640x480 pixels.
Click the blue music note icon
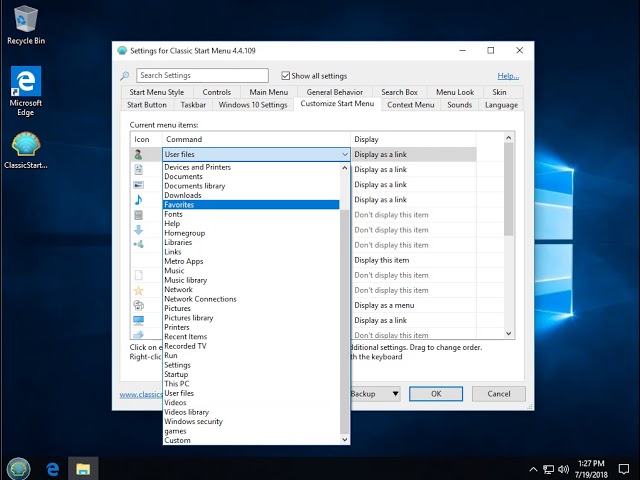pyautogui.click(x=138, y=200)
